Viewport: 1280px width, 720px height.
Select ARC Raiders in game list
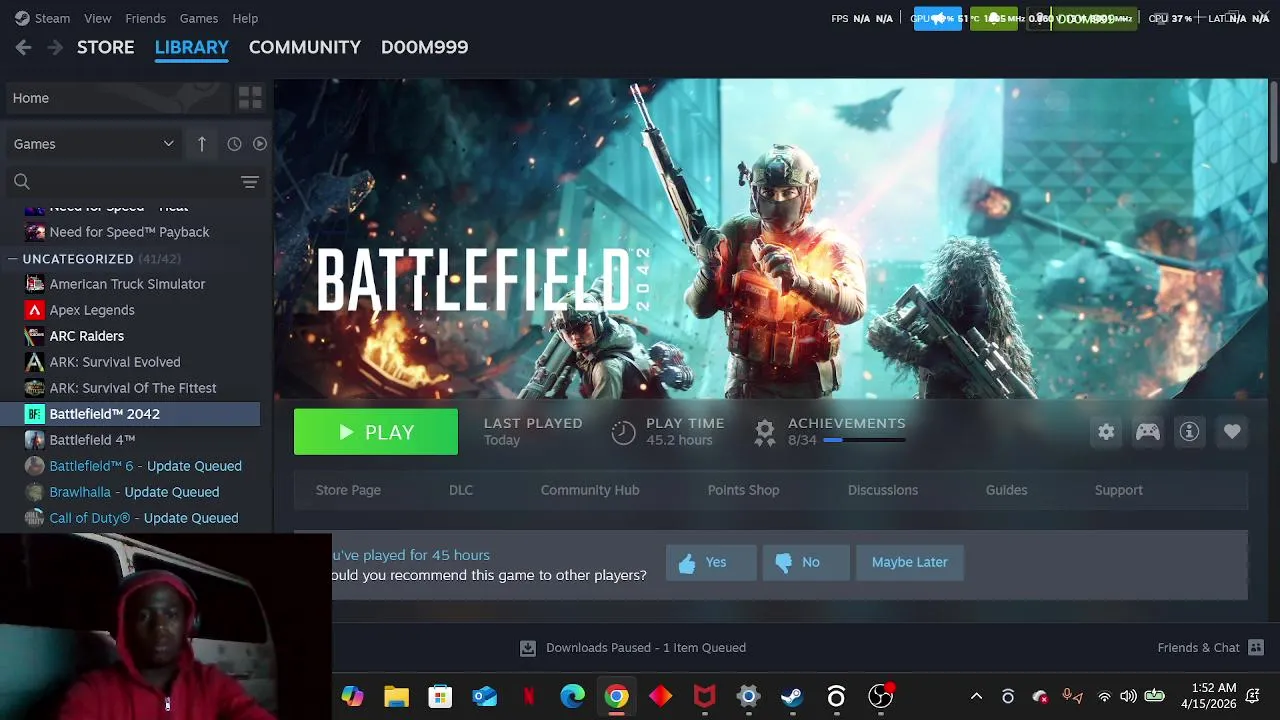(87, 336)
